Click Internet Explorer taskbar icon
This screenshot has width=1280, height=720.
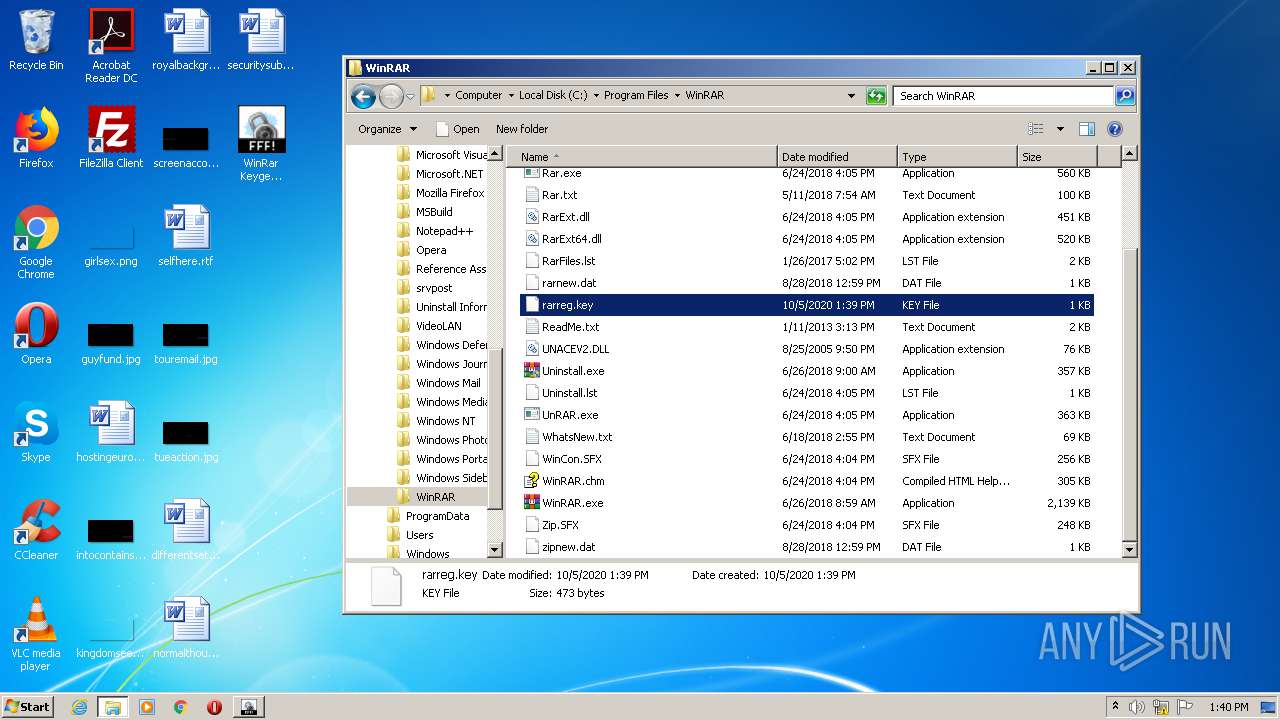(x=79, y=707)
